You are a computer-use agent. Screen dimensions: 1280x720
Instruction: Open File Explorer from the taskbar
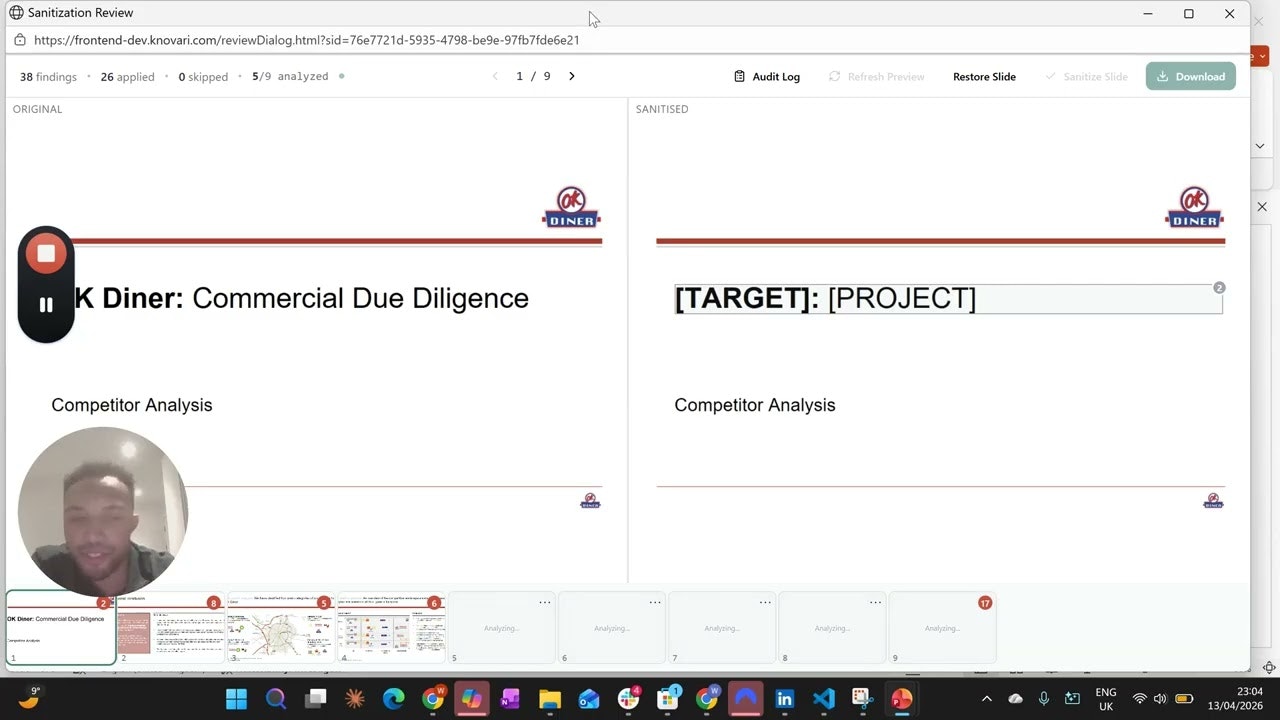tap(550, 698)
